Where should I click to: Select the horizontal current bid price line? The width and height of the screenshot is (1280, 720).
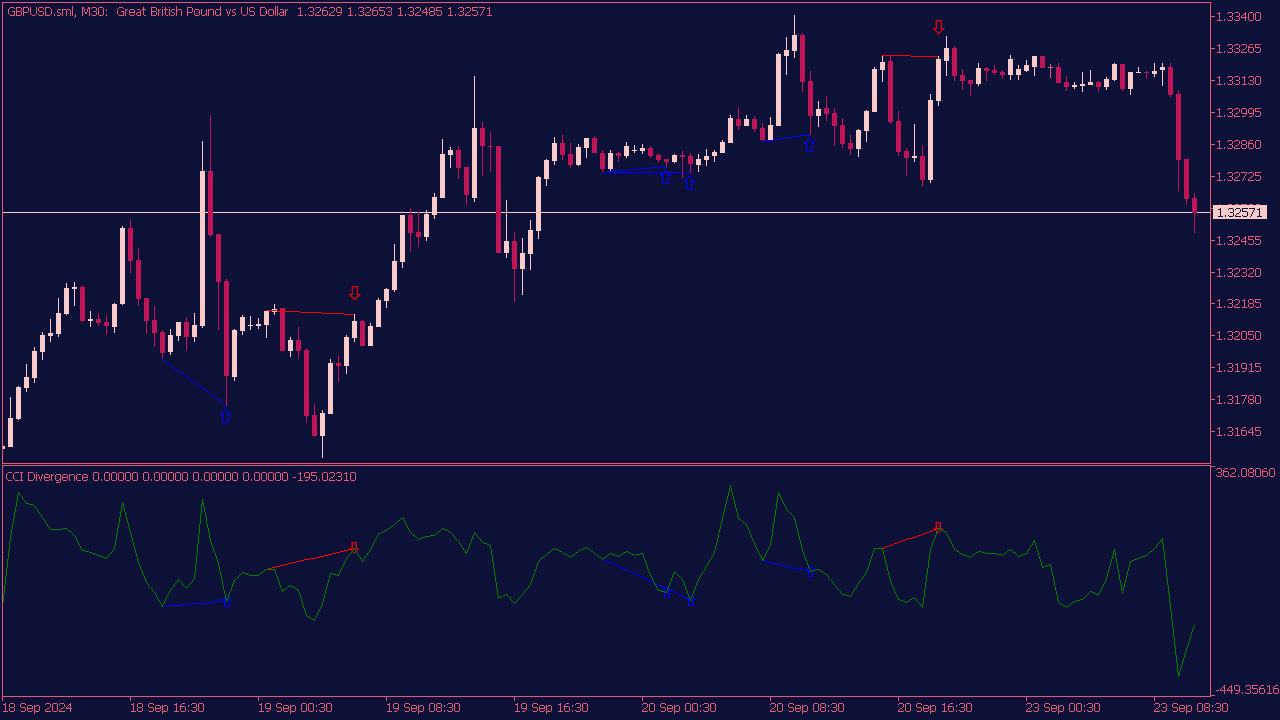[605, 212]
